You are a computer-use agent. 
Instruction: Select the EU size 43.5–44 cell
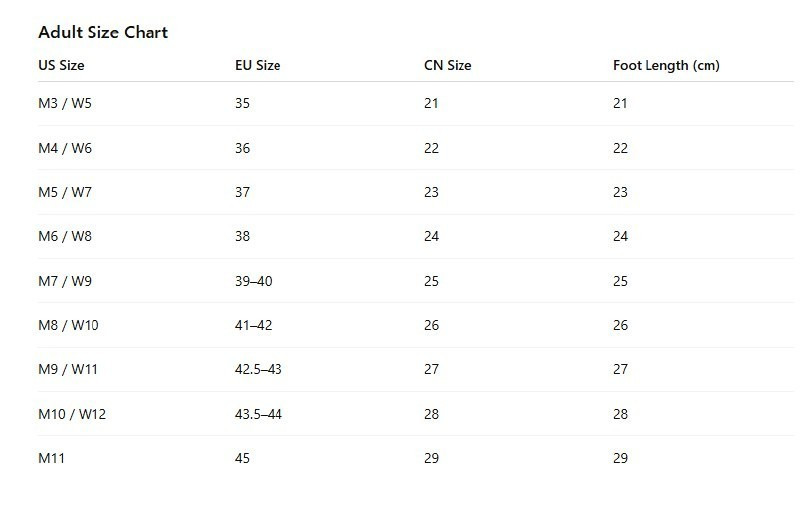click(x=258, y=414)
